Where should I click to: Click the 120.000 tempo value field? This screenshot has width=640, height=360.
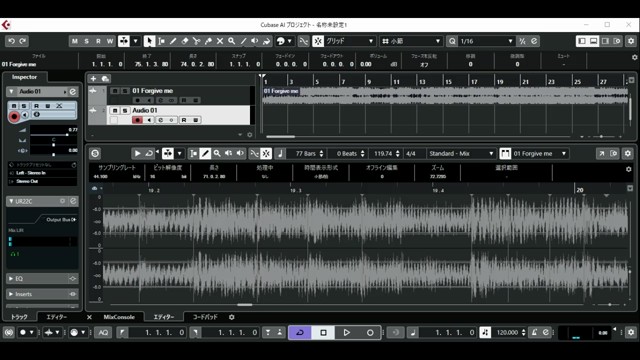pos(507,332)
